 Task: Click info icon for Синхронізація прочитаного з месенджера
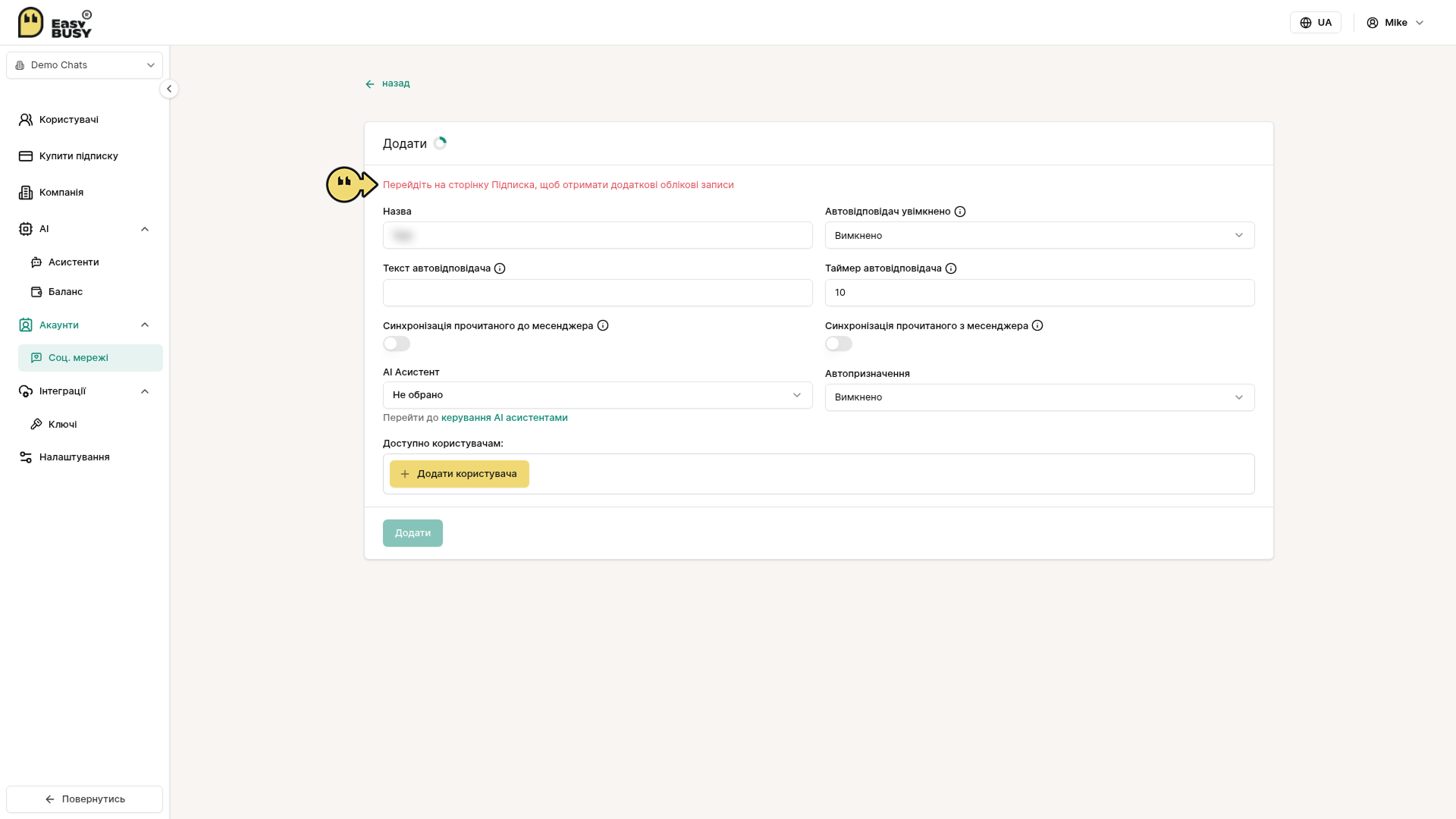point(1037,325)
